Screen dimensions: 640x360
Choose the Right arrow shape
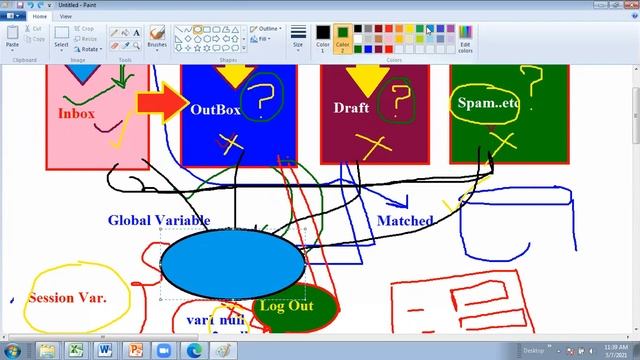216,39
